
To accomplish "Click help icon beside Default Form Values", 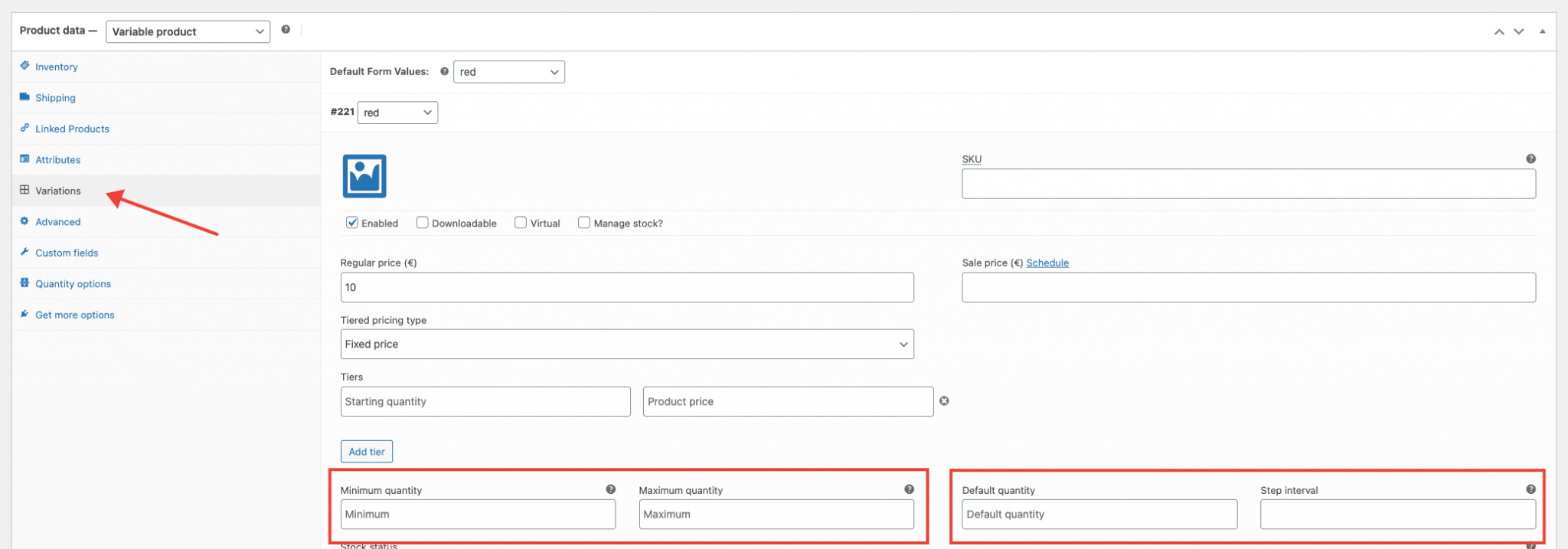I will tap(444, 71).
